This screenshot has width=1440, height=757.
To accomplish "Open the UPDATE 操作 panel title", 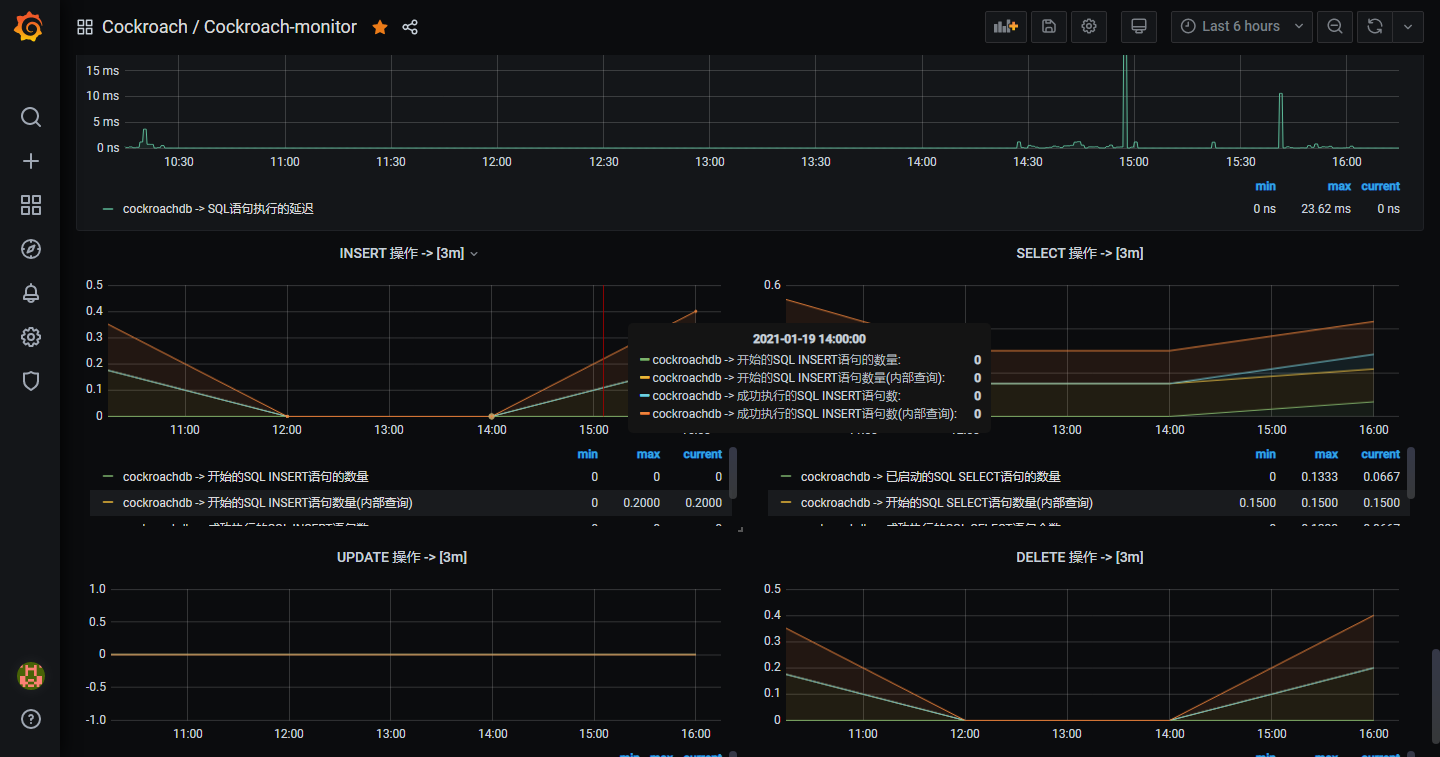I will (402, 557).
